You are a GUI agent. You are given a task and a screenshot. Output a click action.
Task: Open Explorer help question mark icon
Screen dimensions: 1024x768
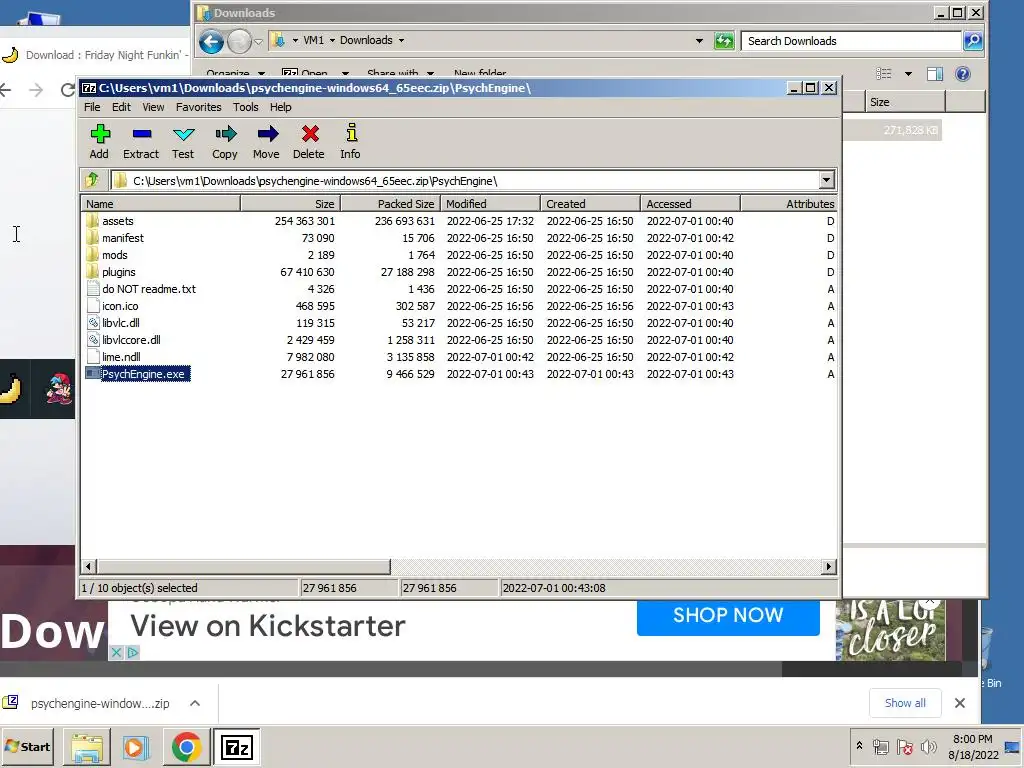[963, 74]
